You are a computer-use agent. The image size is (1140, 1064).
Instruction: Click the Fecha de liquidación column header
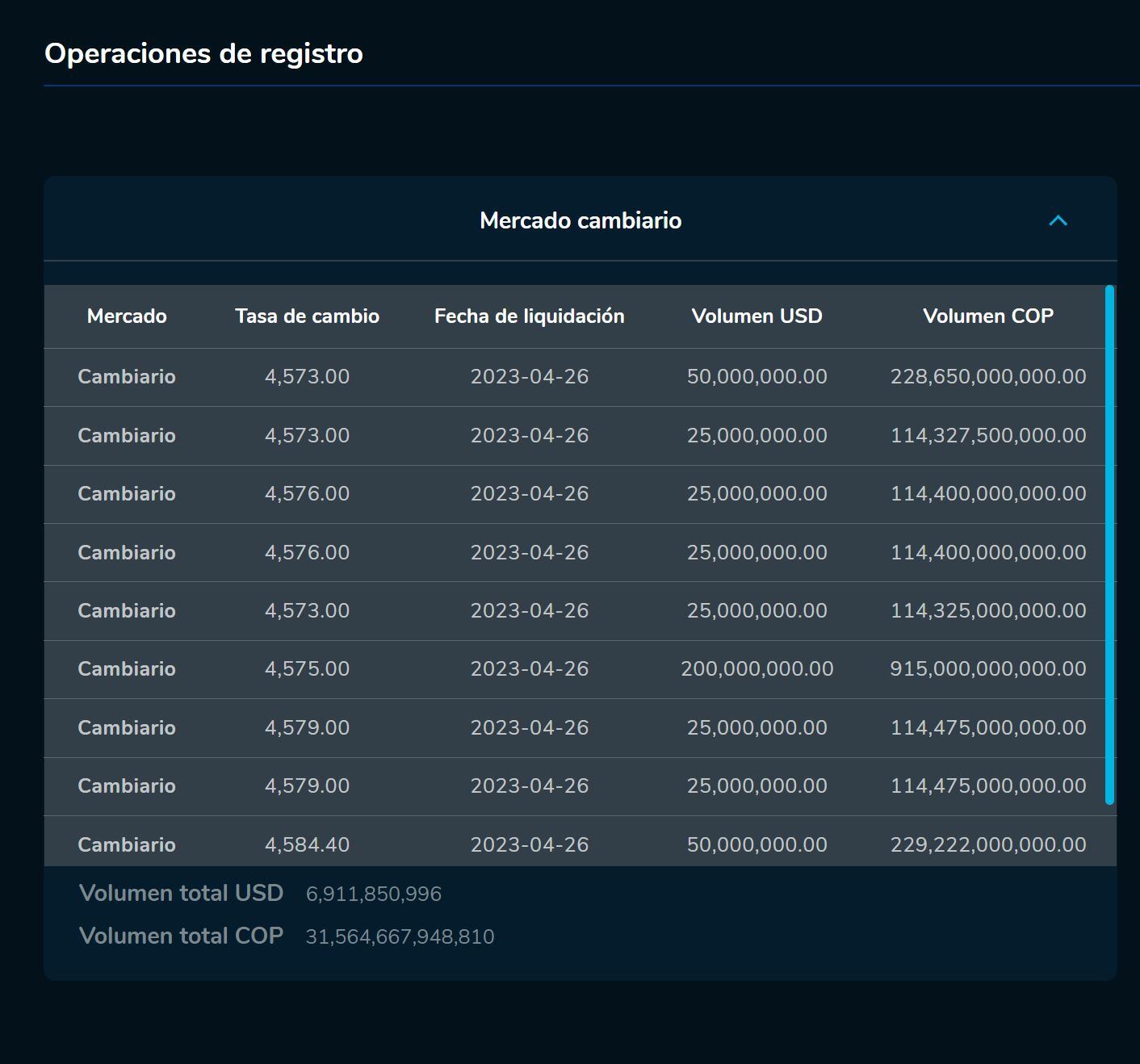tap(530, 316)
